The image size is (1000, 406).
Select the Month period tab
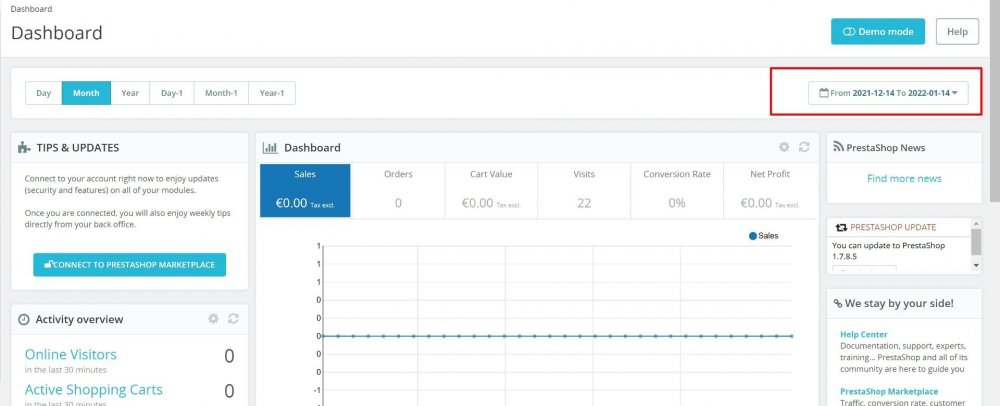(86, 93)
